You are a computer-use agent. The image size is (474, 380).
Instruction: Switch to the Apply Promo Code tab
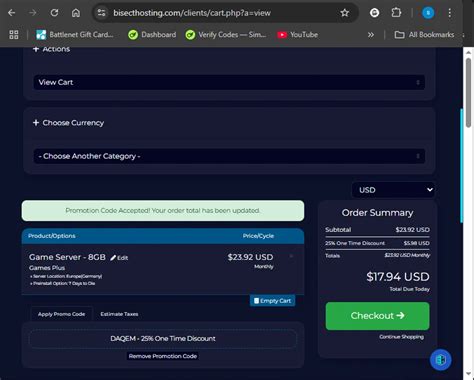tap(61, 314)
